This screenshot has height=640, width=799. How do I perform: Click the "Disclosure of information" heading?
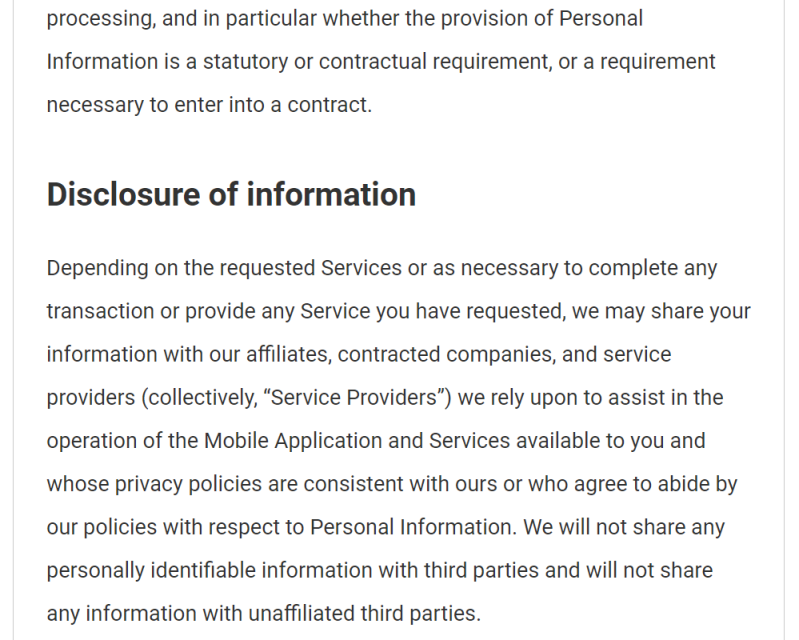tap(231, 194)
